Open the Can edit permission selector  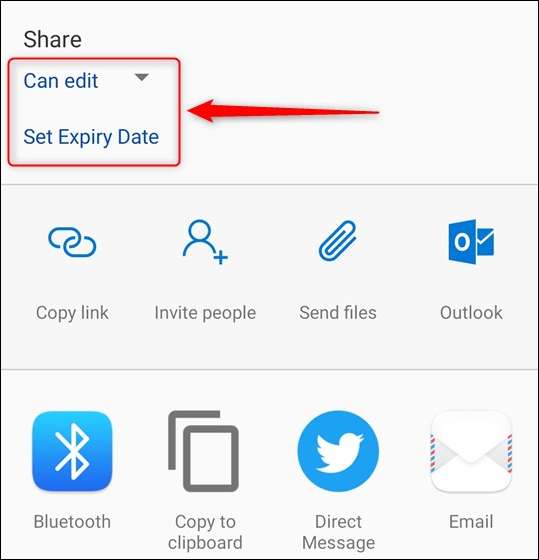86,81
